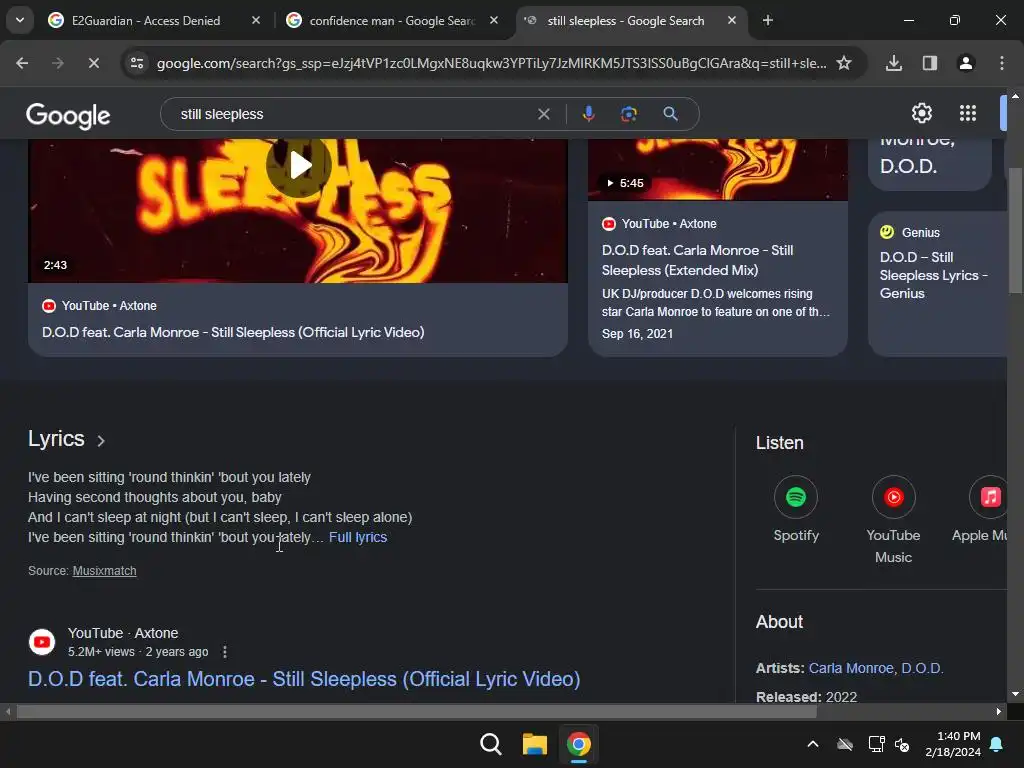The height and width of the screenshot is (768, 1024).
Task: Open Google quick settings gear
Action: coord(921,114)
